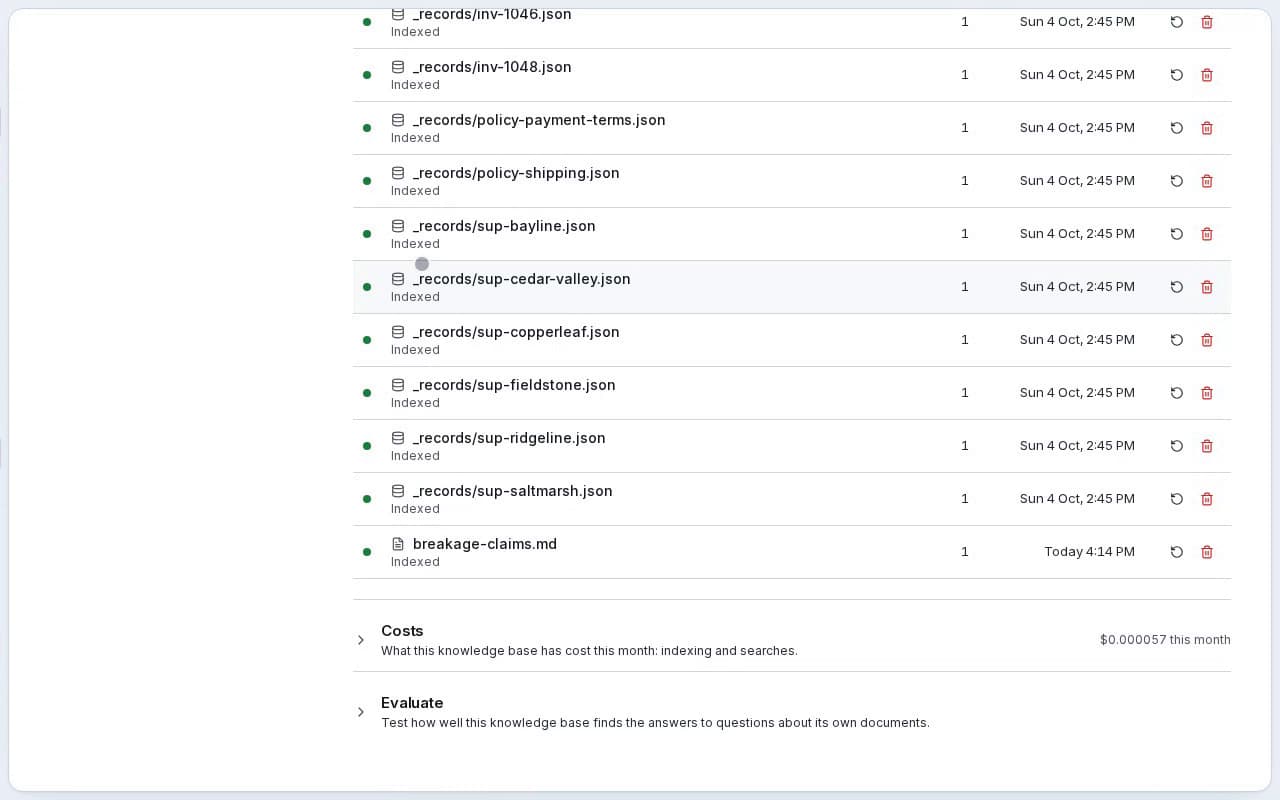This screenshot has height=800, width=1280.
Task: Expand the Costs section chevron
Action: 361,640
